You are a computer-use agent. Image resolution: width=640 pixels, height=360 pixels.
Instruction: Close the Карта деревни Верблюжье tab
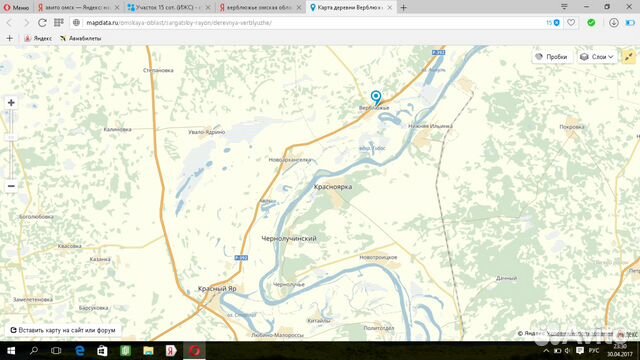tap(389, 7)
